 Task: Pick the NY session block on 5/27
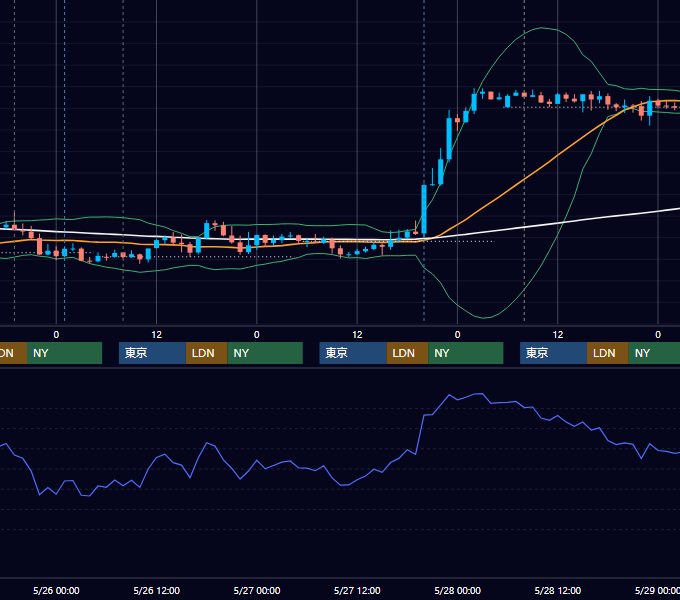click(466, 353)
